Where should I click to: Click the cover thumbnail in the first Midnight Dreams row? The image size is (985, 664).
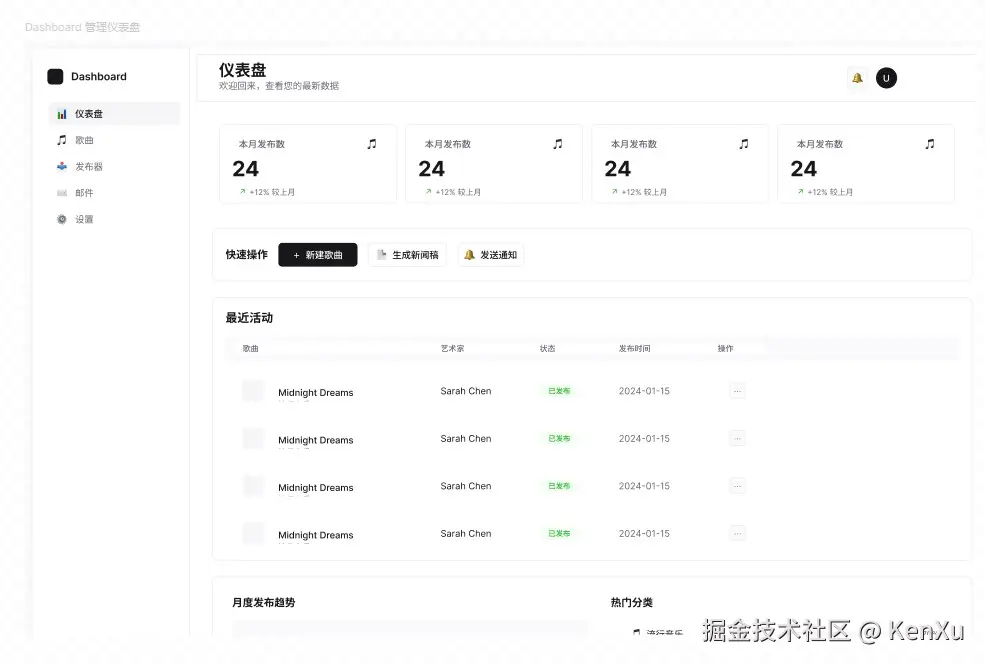tap(253, 391)
